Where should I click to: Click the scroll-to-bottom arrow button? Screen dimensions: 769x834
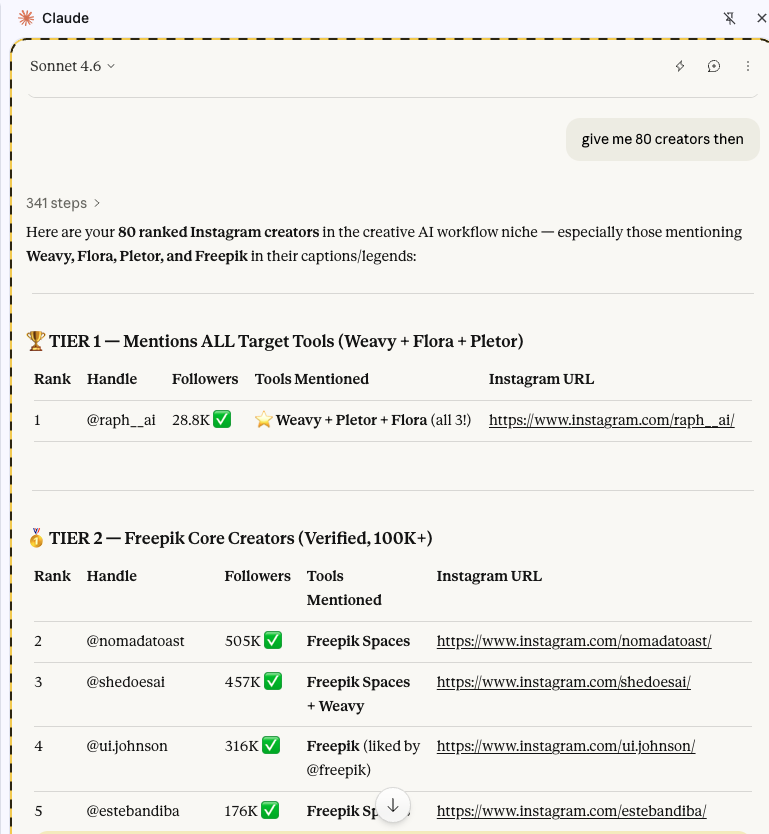pos(392,805)
